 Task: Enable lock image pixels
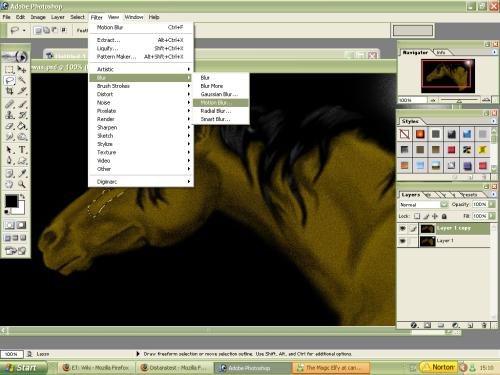click(426, 216)
